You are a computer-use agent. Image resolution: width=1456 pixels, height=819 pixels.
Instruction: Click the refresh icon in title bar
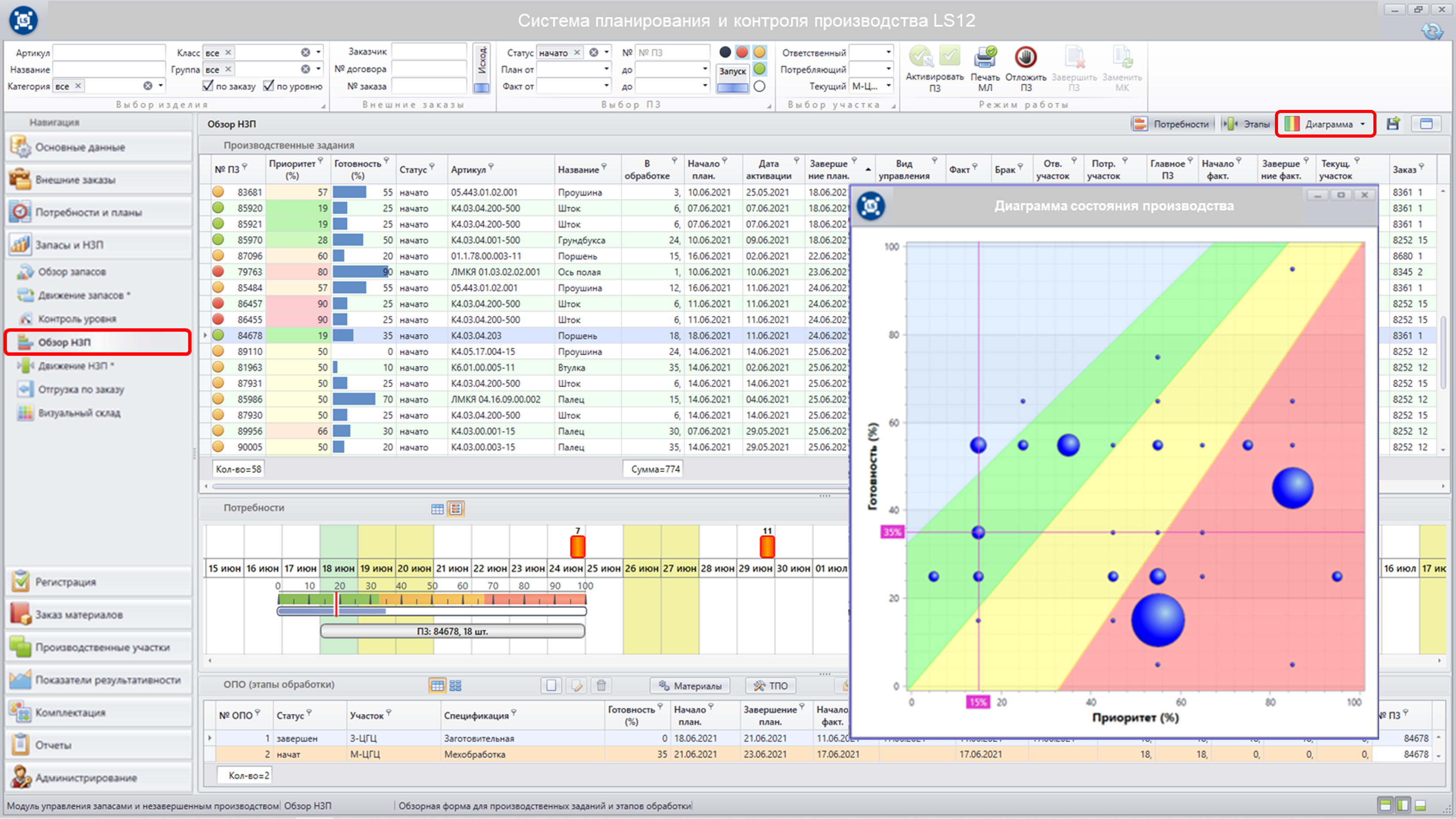click(x=1432, y=30)
